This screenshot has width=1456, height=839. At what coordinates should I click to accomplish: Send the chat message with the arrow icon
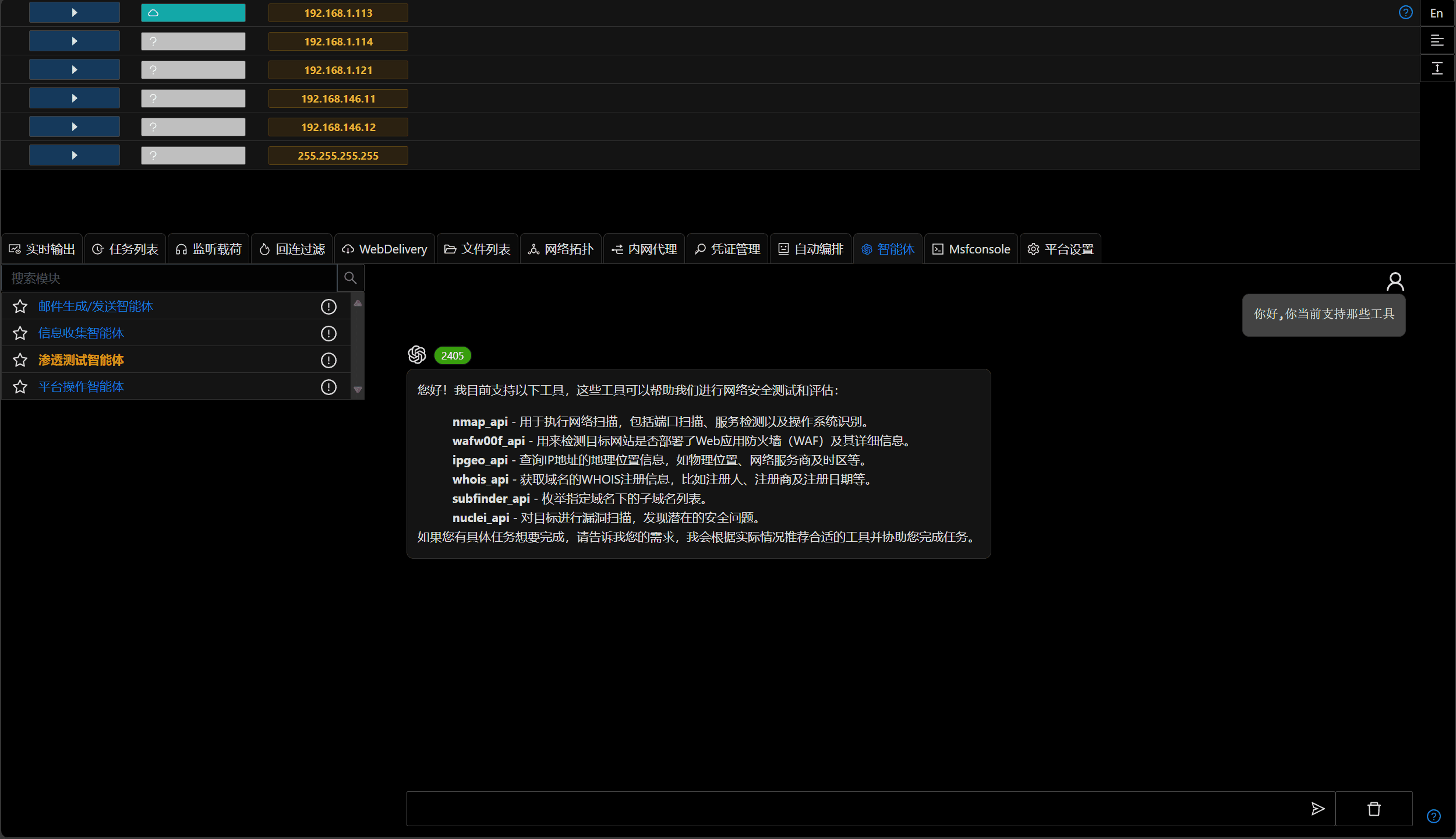1317,809
